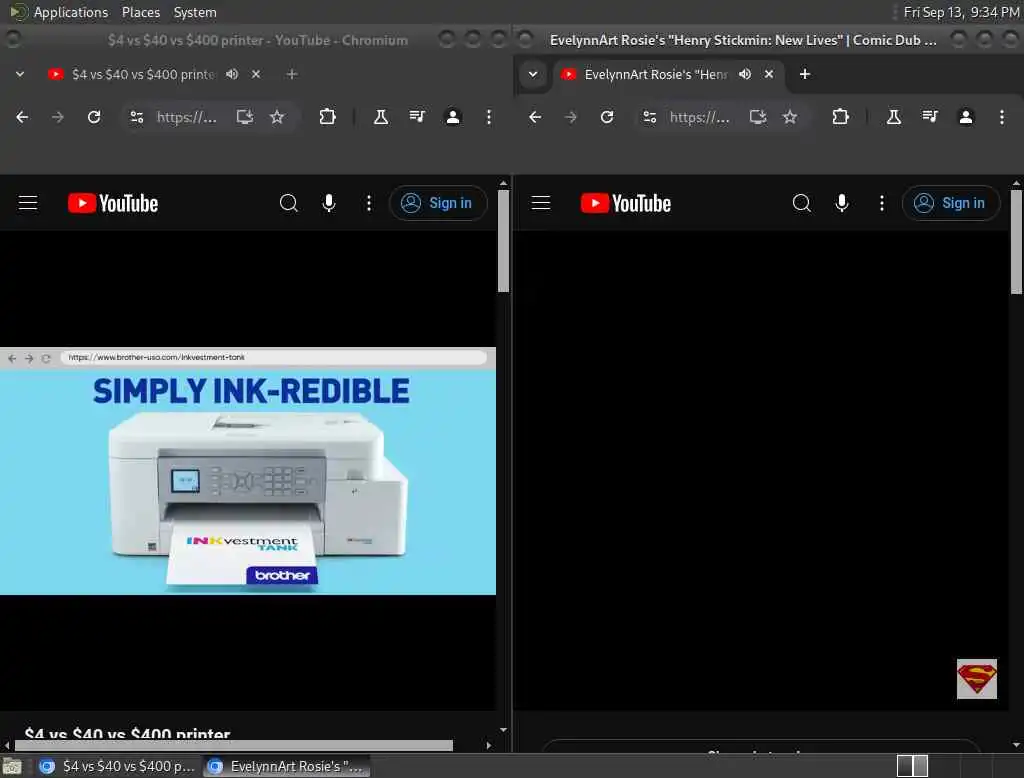This screenshot has height=778, width=1024.
Task: Click Sign in on left YouTube page
Action: click(438, 203)
